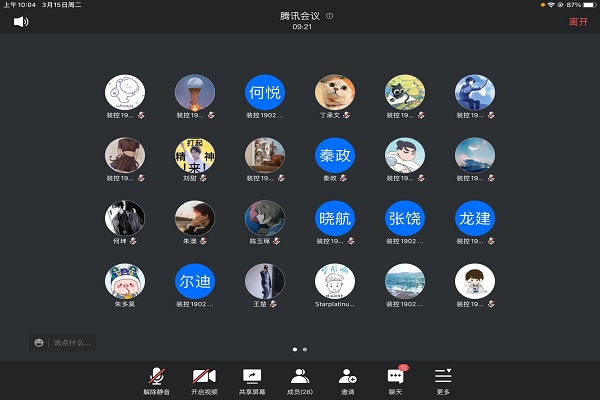Tap the emoji smiley icon

[x=39, y=343]
